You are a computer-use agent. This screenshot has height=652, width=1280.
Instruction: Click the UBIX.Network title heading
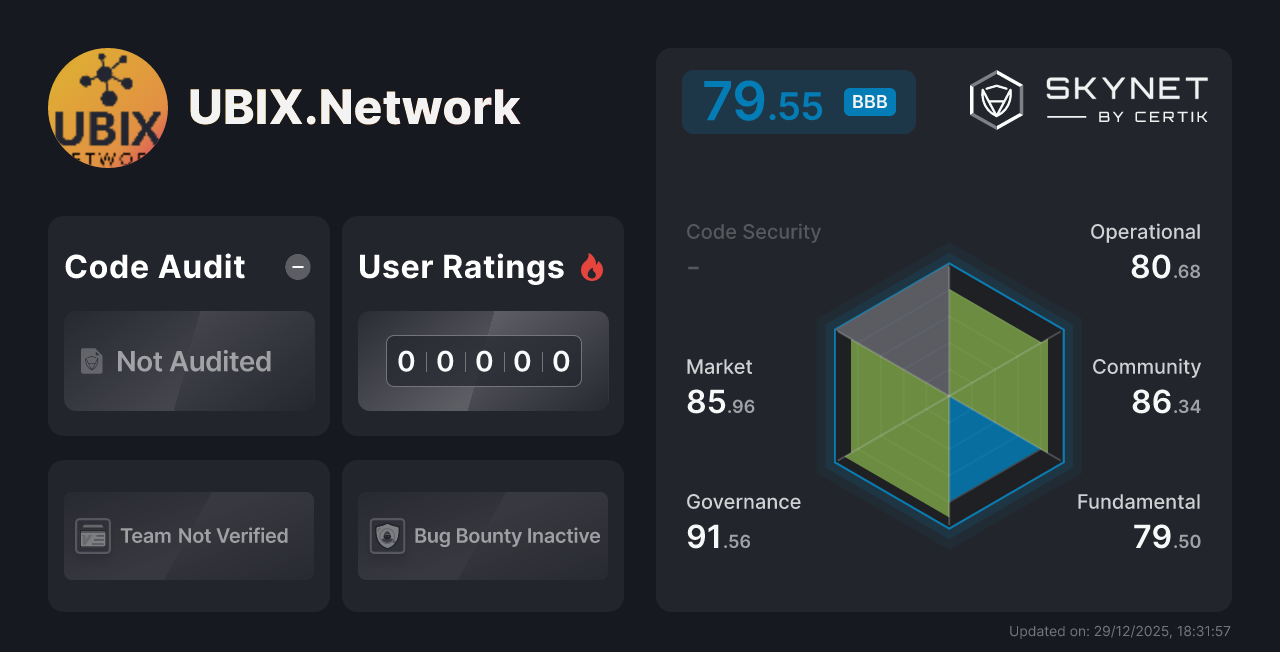tap(354, 107)
